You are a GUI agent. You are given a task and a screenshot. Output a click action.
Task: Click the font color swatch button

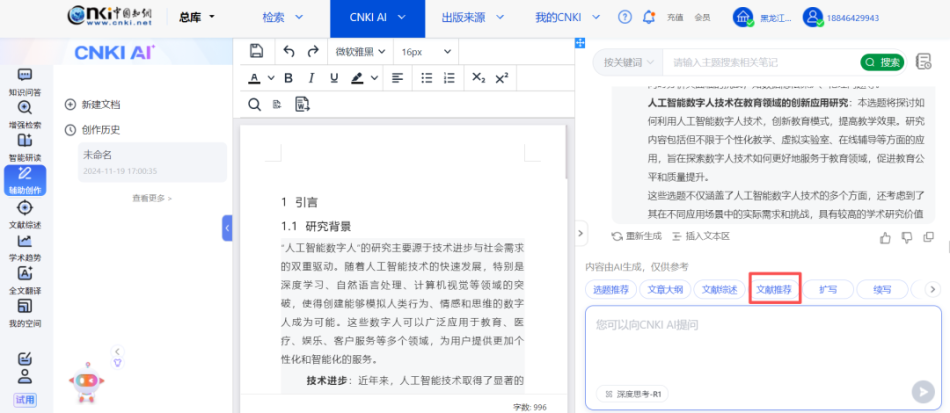click(x=257, y=78)
